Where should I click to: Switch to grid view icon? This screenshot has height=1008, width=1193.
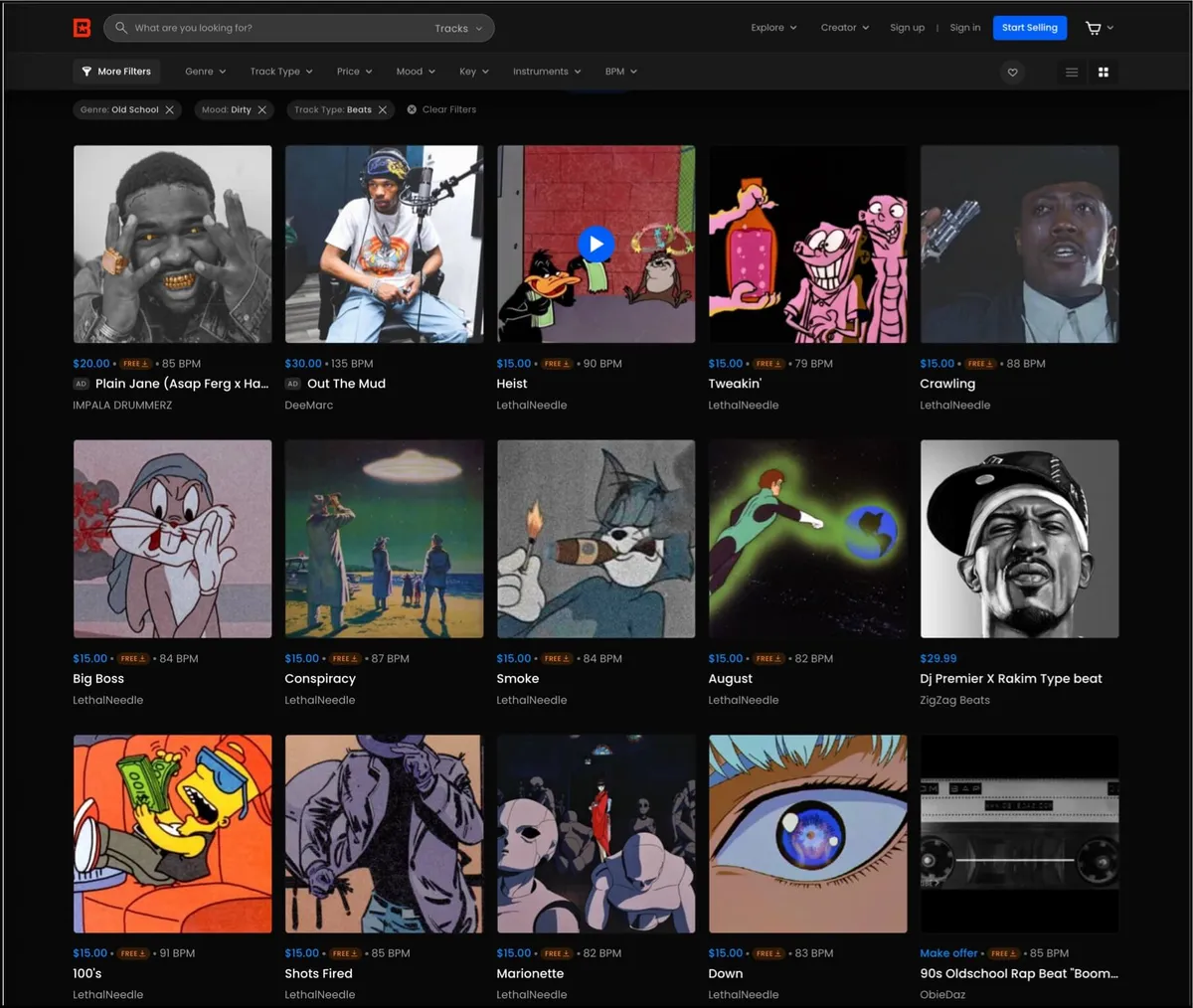point(1104,72)
